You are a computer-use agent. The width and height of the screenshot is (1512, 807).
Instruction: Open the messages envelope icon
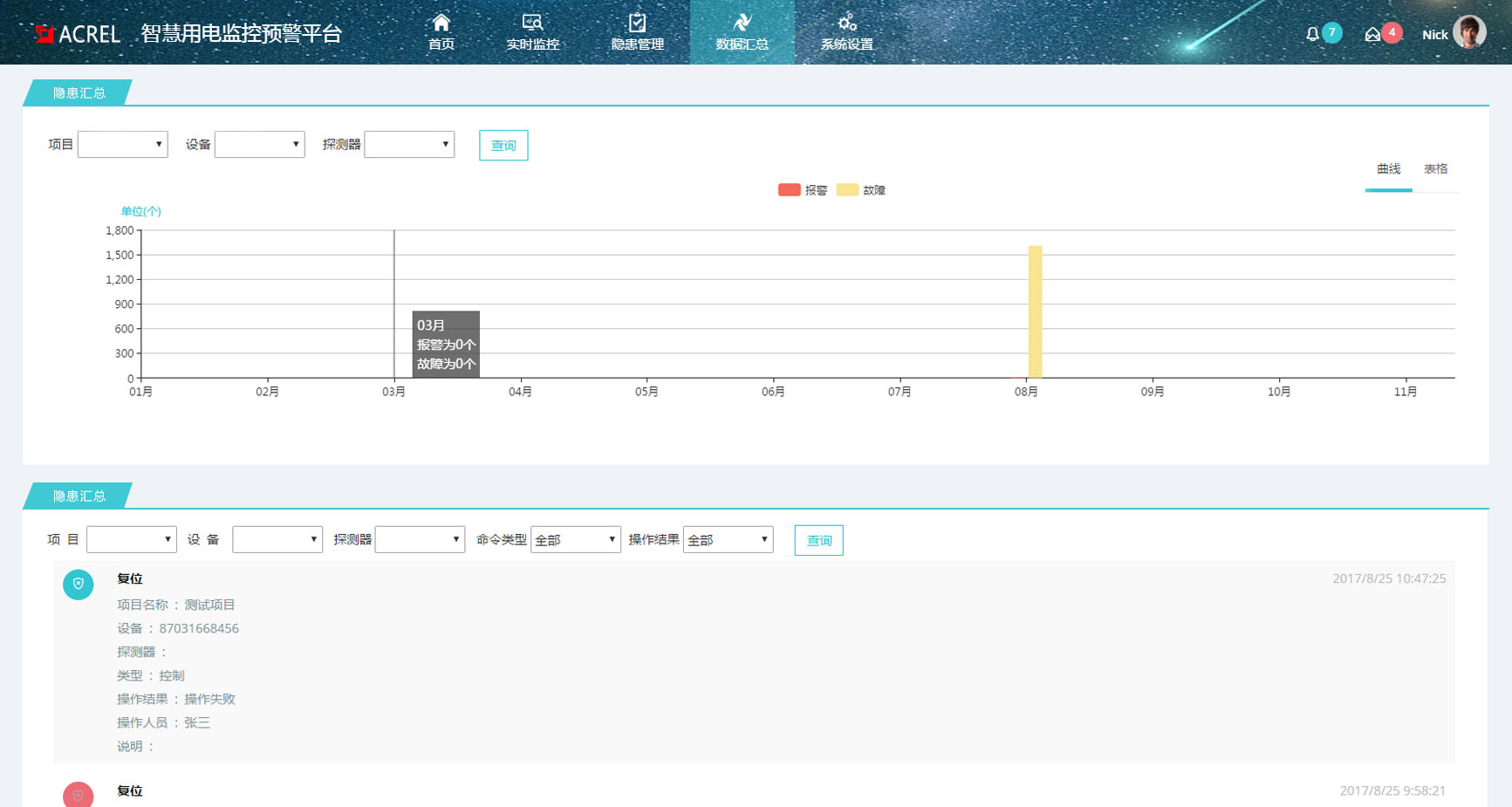(1372, 34)
